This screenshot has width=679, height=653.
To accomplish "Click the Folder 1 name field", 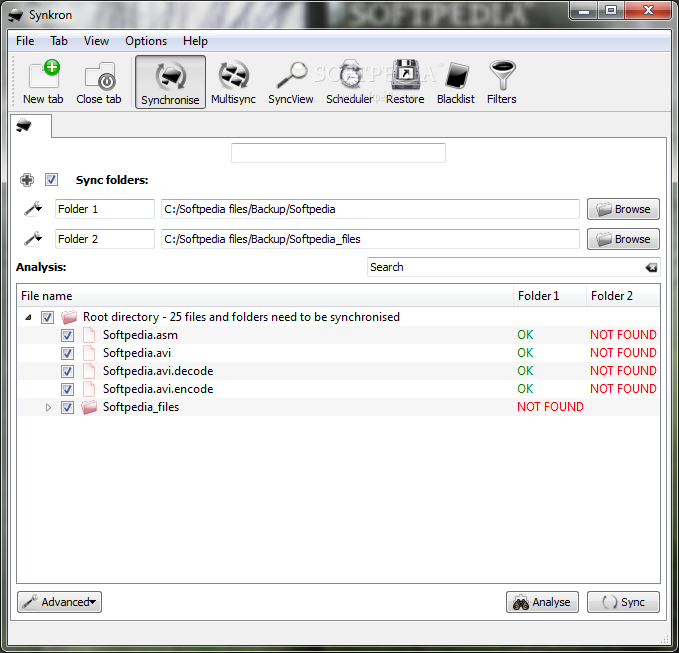I will [x=105, y=209].
